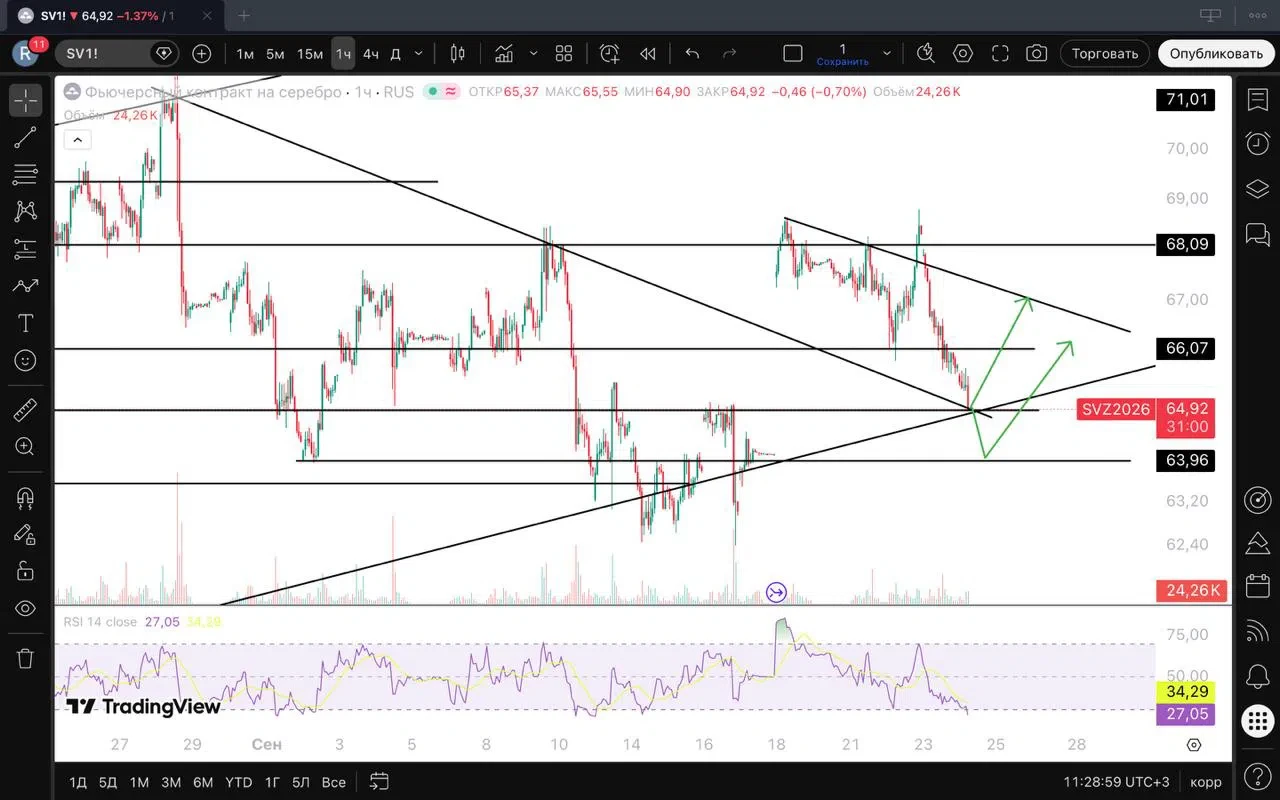Select the trend line drawing tool
Screen dimensions: 1280x800
(x=25, y=138)
